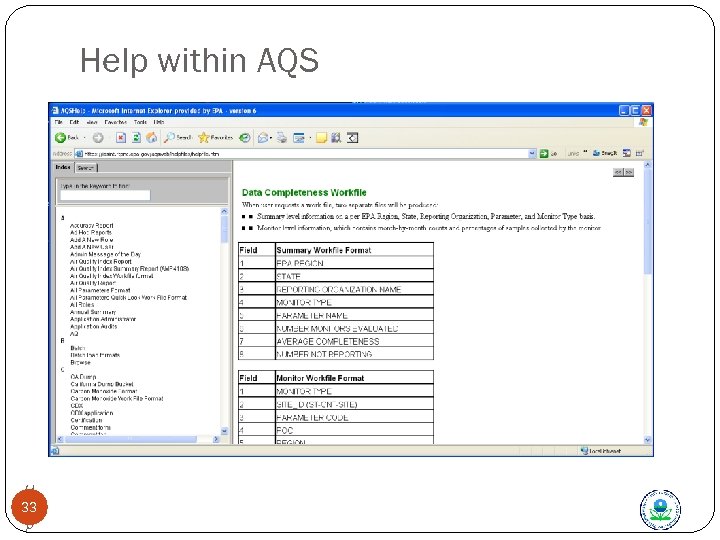720x540 pixels.
Task: Click the green Refresh page icon
Action: coord(136,137)
